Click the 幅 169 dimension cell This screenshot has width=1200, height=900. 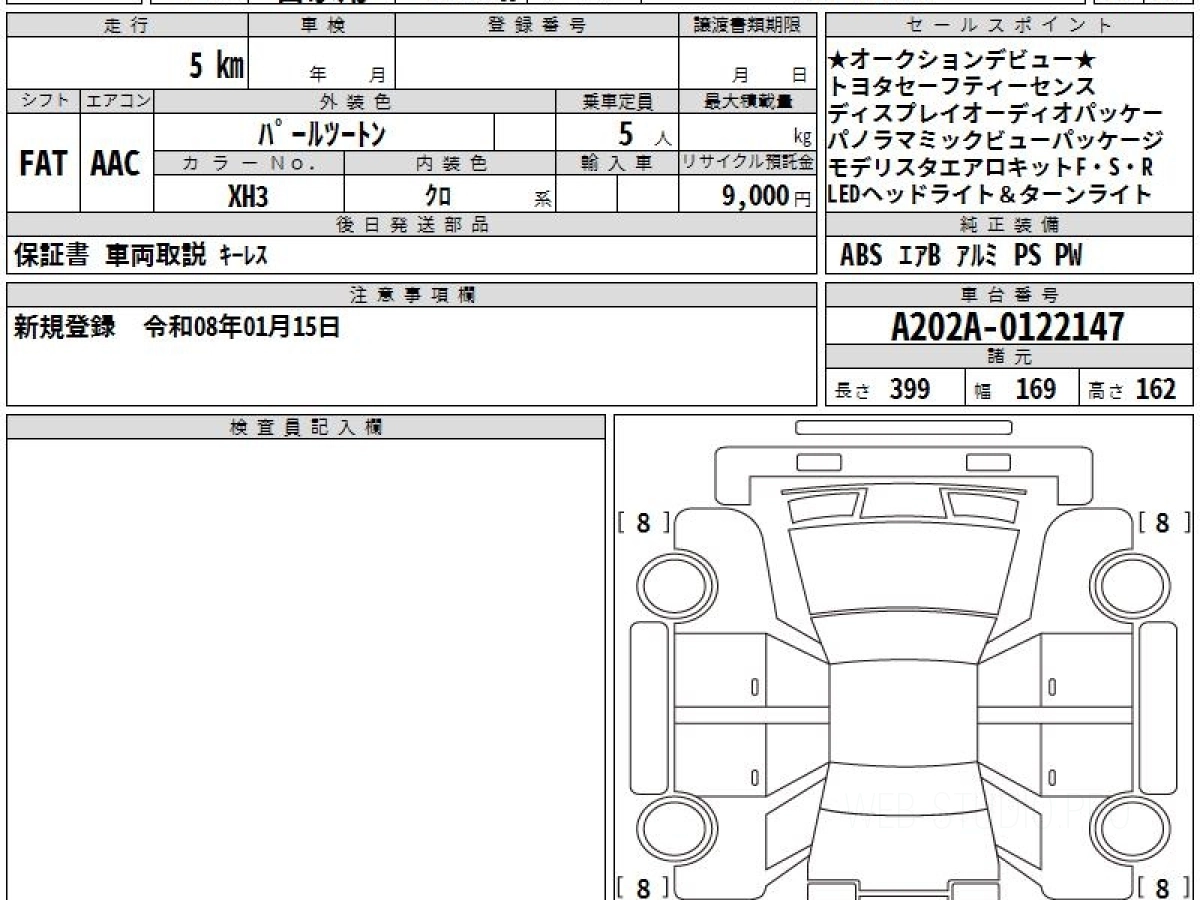(x=1022, y=388)
